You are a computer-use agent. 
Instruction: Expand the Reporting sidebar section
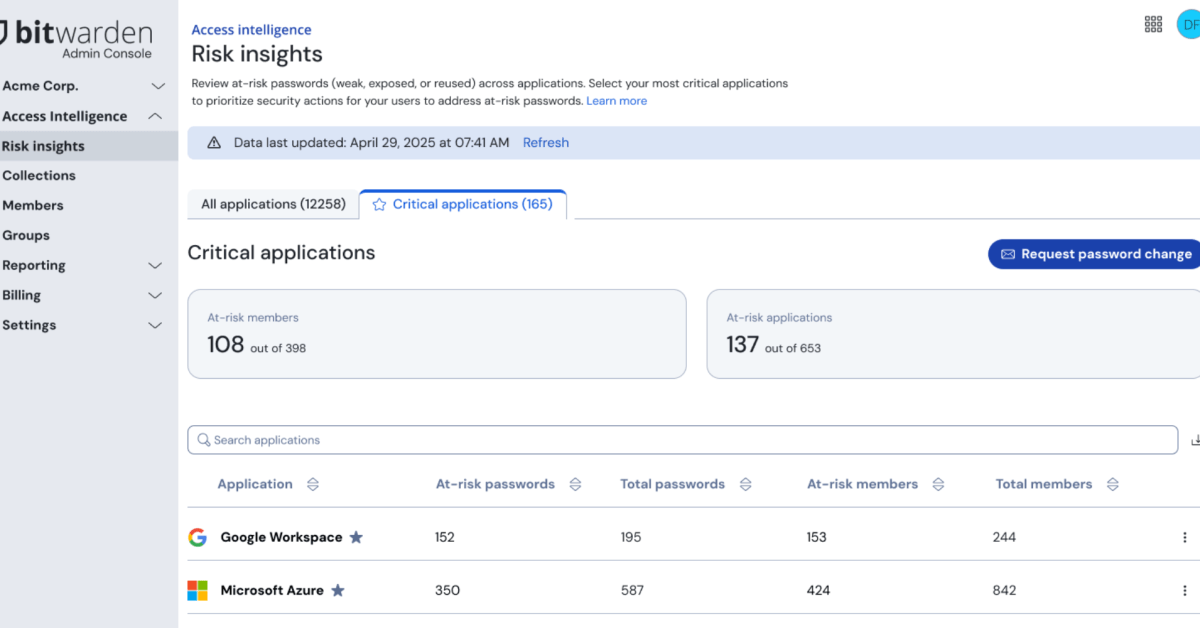(155, 265)
